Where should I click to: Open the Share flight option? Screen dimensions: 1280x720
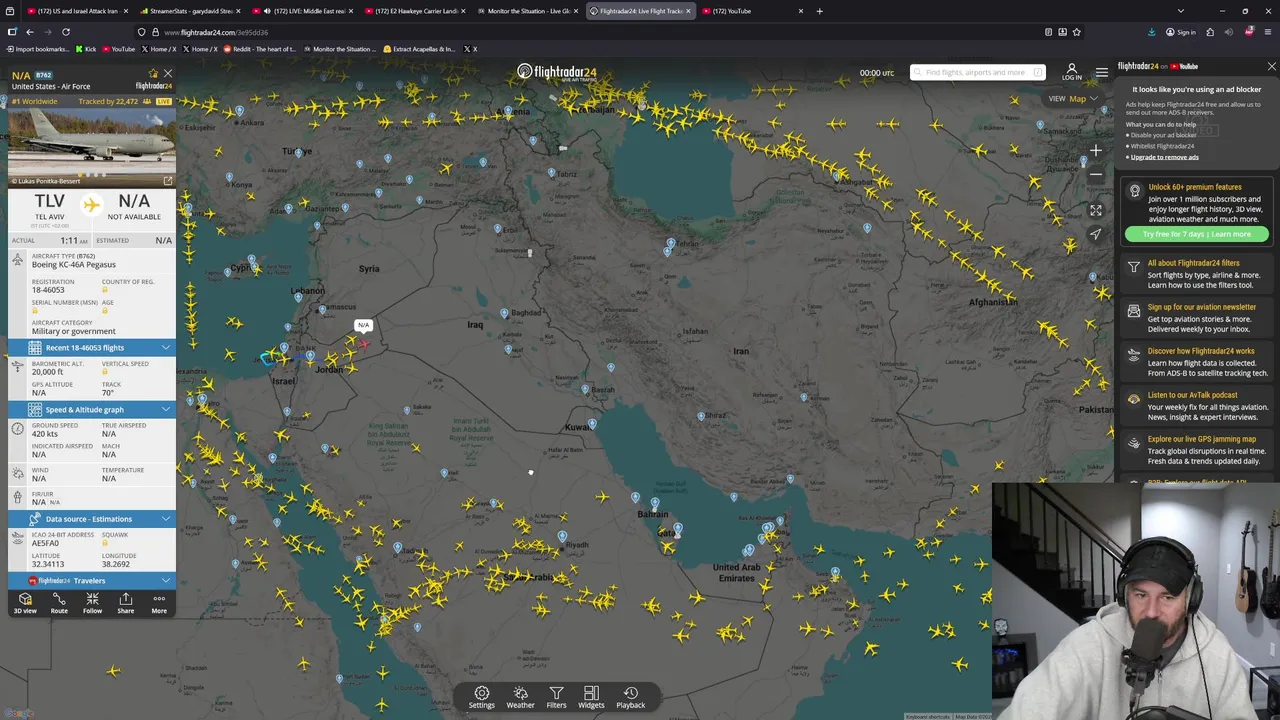(126, 603)
